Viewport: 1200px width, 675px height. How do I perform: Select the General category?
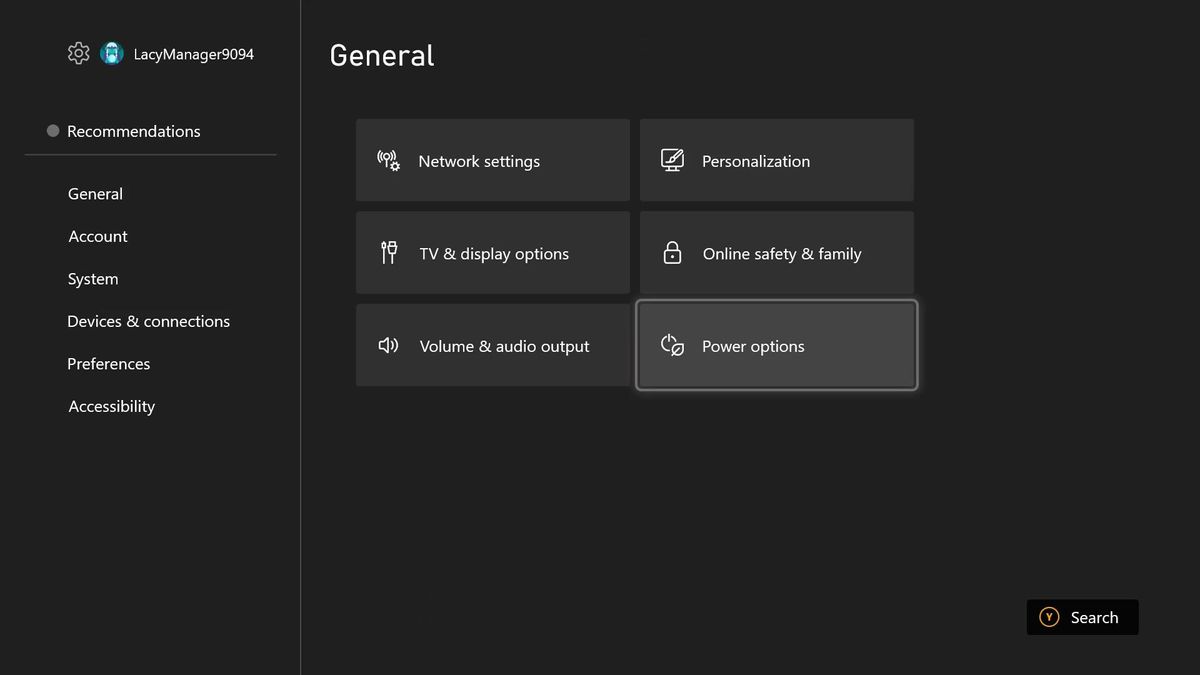pyautogui.click(x=95, y=194)
